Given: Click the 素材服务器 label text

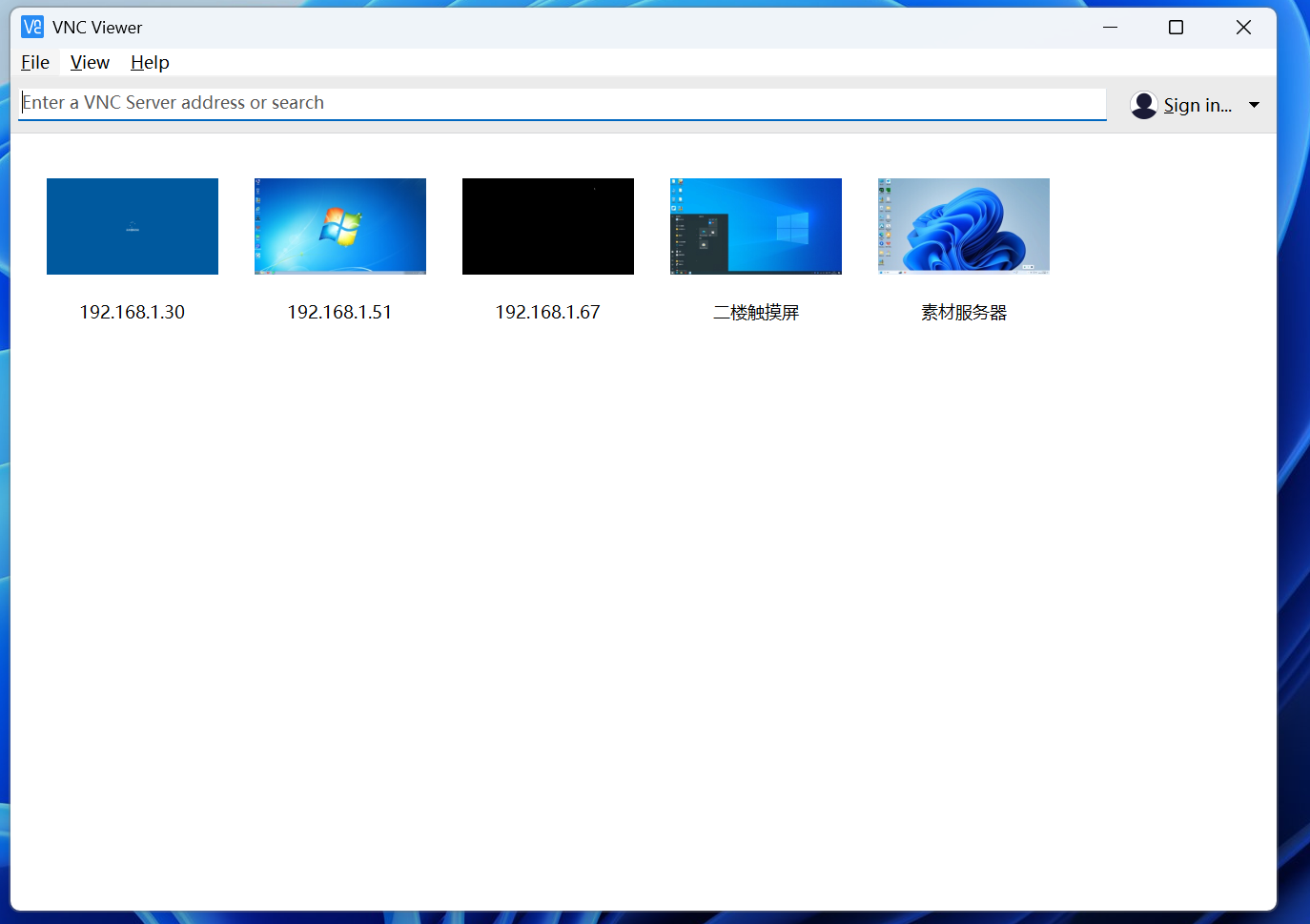Looking at the screenshot, I should [x=964, y=313].
